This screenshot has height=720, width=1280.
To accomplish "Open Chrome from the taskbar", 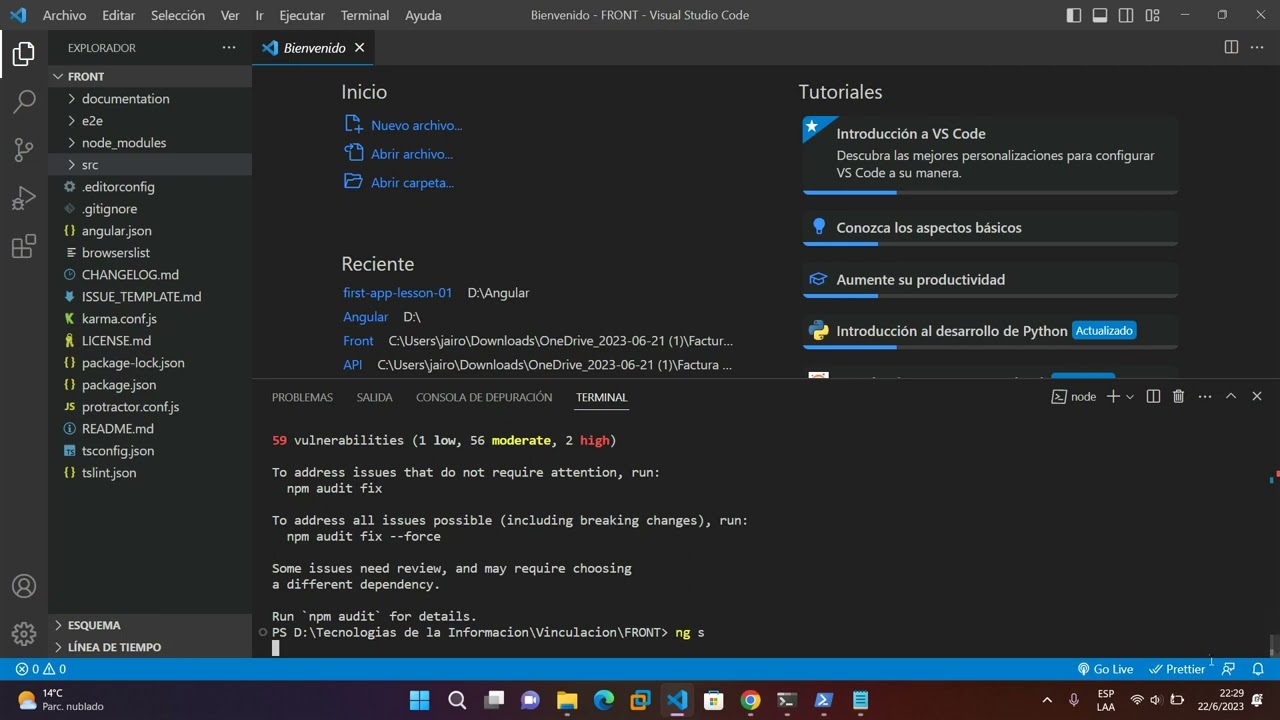I will pyautogui.click(x=750, y=700).
